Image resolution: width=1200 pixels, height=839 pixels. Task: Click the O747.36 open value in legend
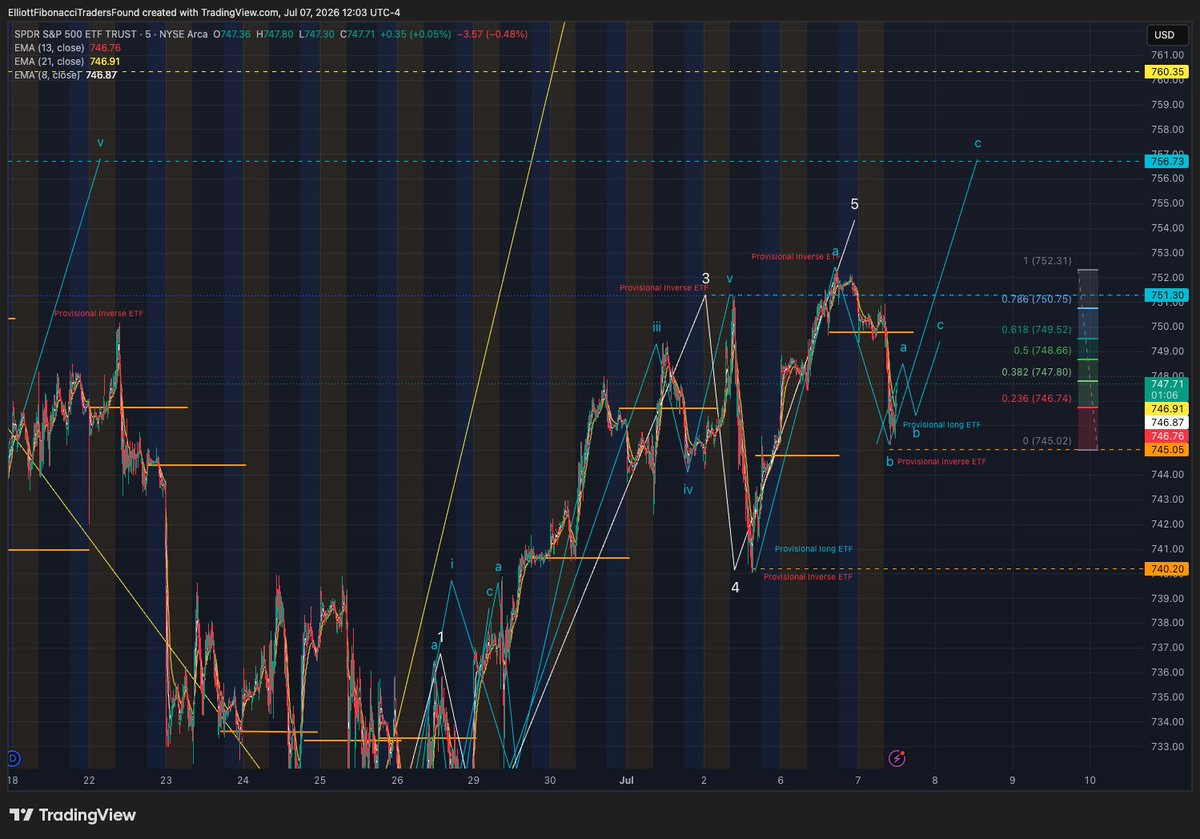233,34
